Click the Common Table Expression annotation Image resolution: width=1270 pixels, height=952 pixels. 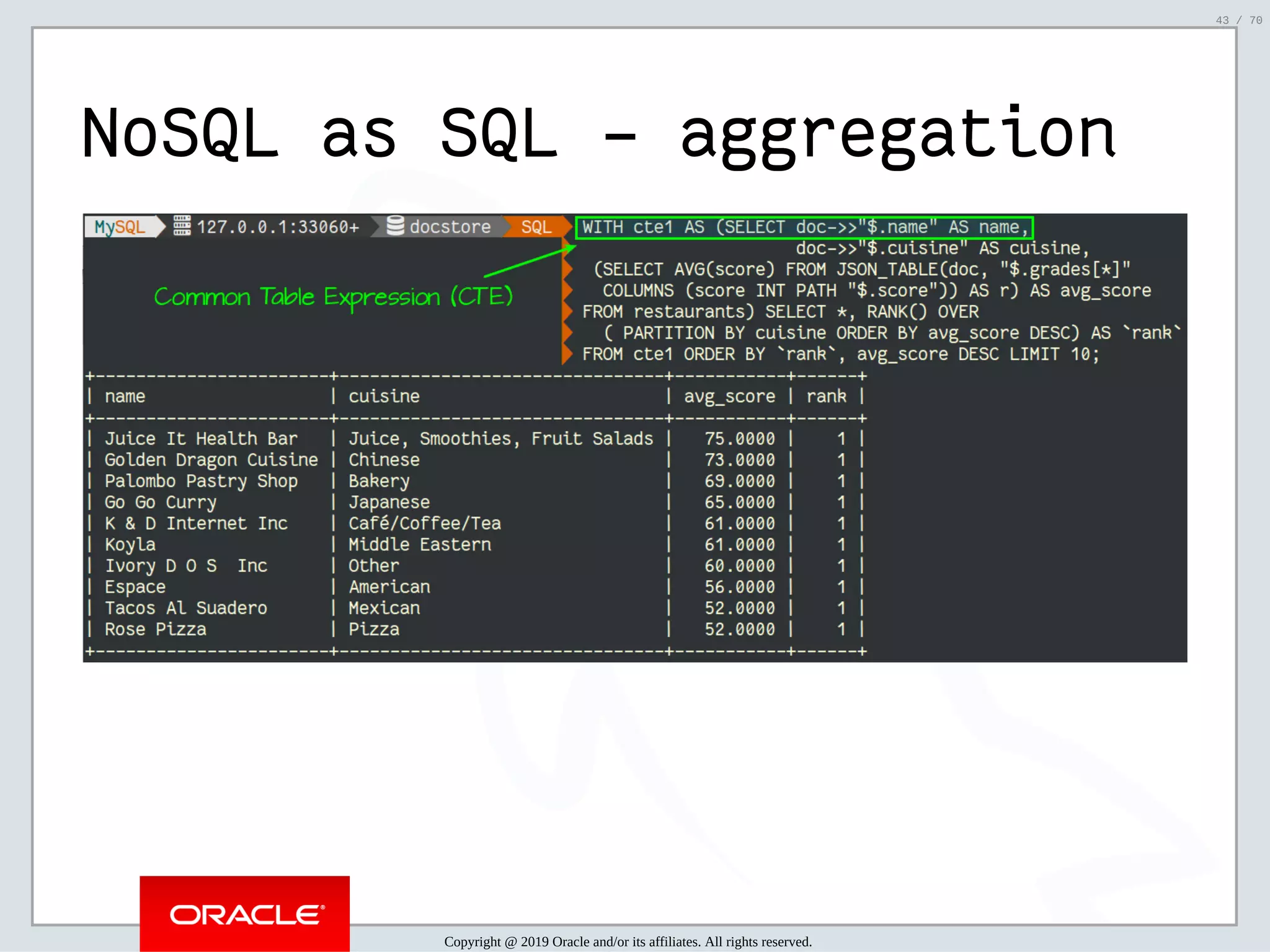[x=333, y=297]
